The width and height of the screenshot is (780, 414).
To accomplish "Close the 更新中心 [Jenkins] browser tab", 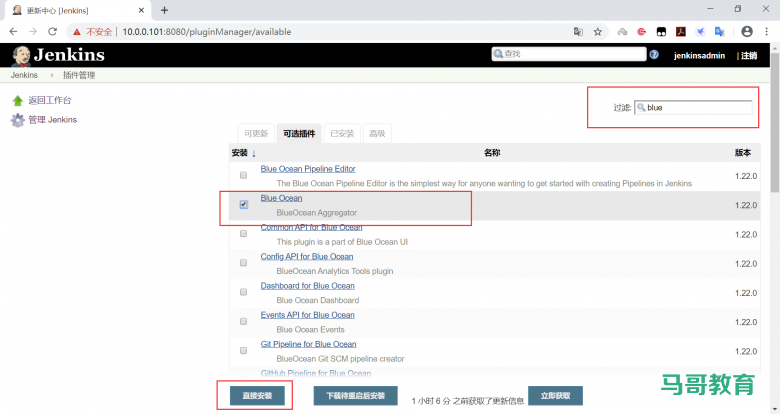I will [x=141, y=10].
